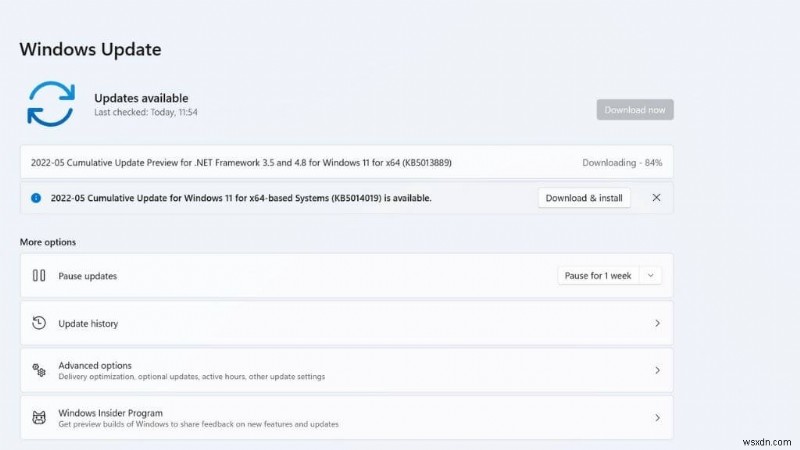Click the Pause updates pause icon

pos(39,276)
